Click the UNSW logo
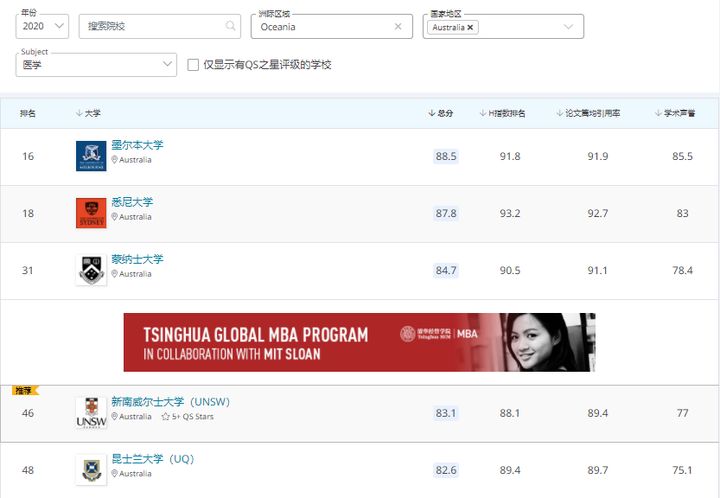This screenshot has width=720, height=498. click(91, 413)
